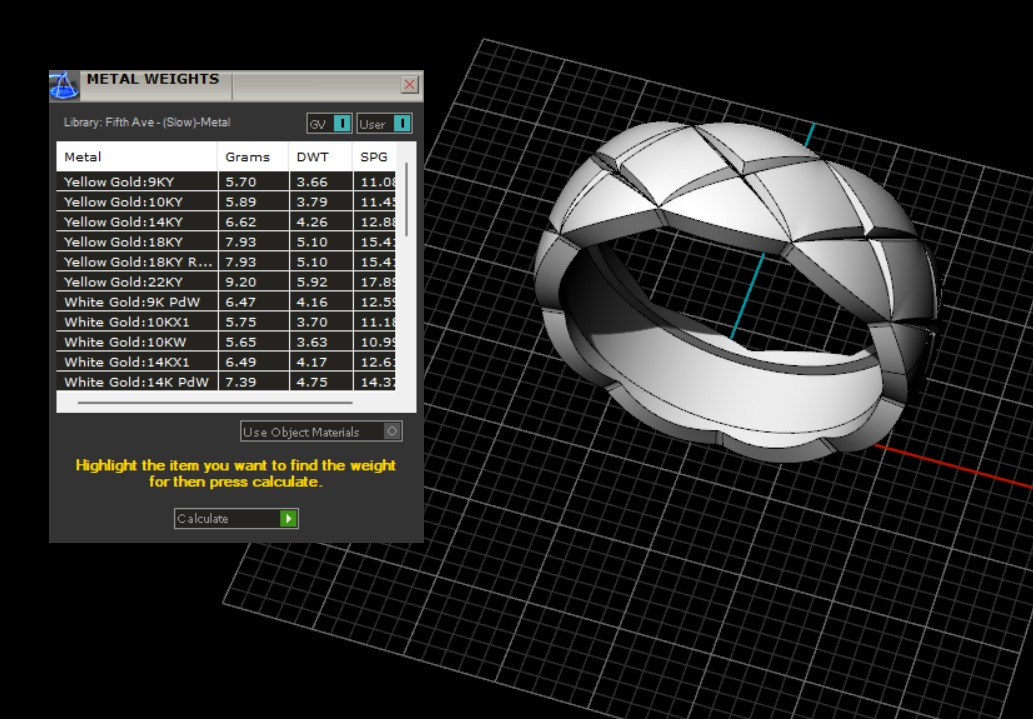Close the Metal Weights panel
The image size is (1033, 719).
[x=410, y=84]
